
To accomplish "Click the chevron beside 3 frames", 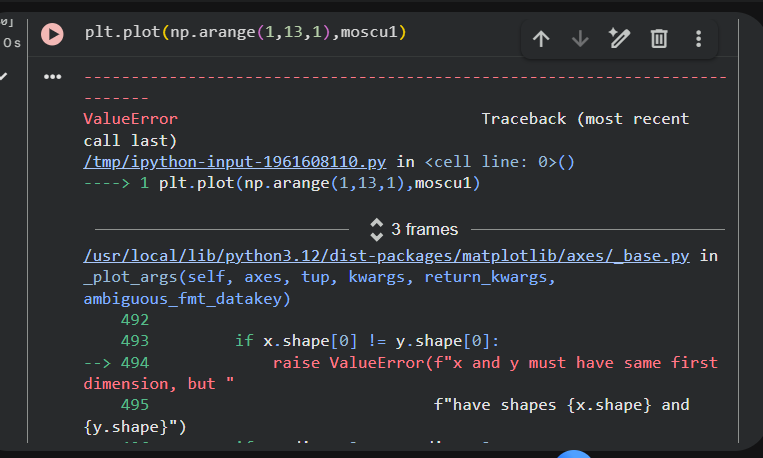I will pyautogui.click(x=377, y=229).
